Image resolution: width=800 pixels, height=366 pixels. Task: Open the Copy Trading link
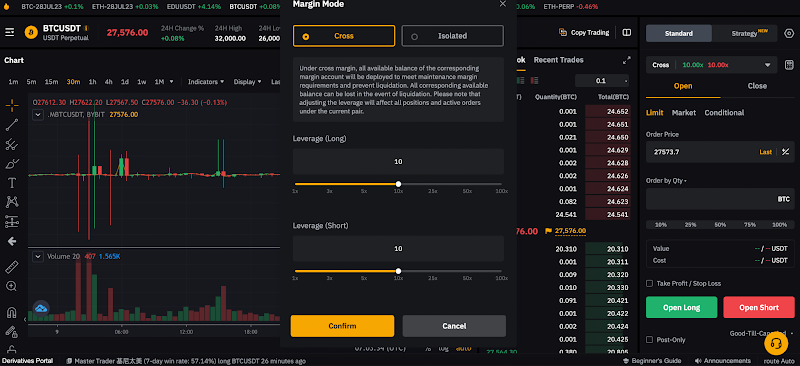coord(590,32)
